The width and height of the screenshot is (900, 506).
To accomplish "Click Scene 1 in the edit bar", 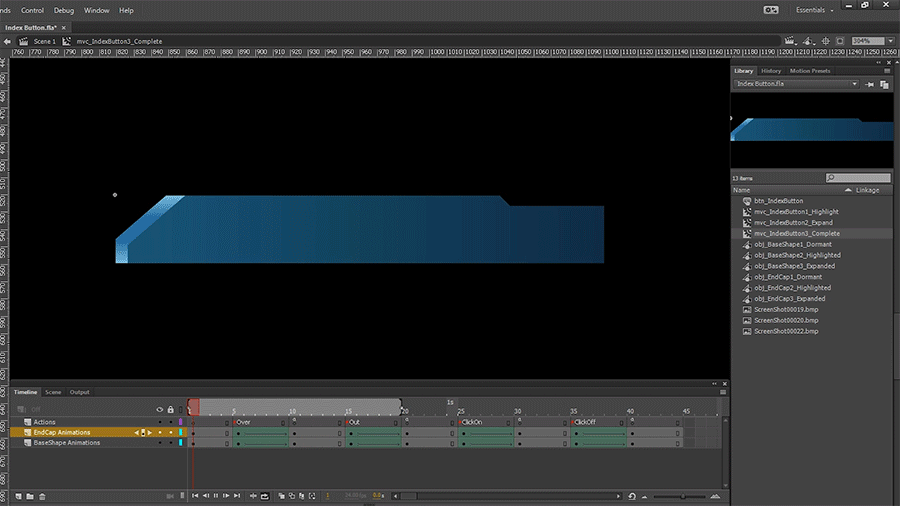I will click(x=44, y=41).
